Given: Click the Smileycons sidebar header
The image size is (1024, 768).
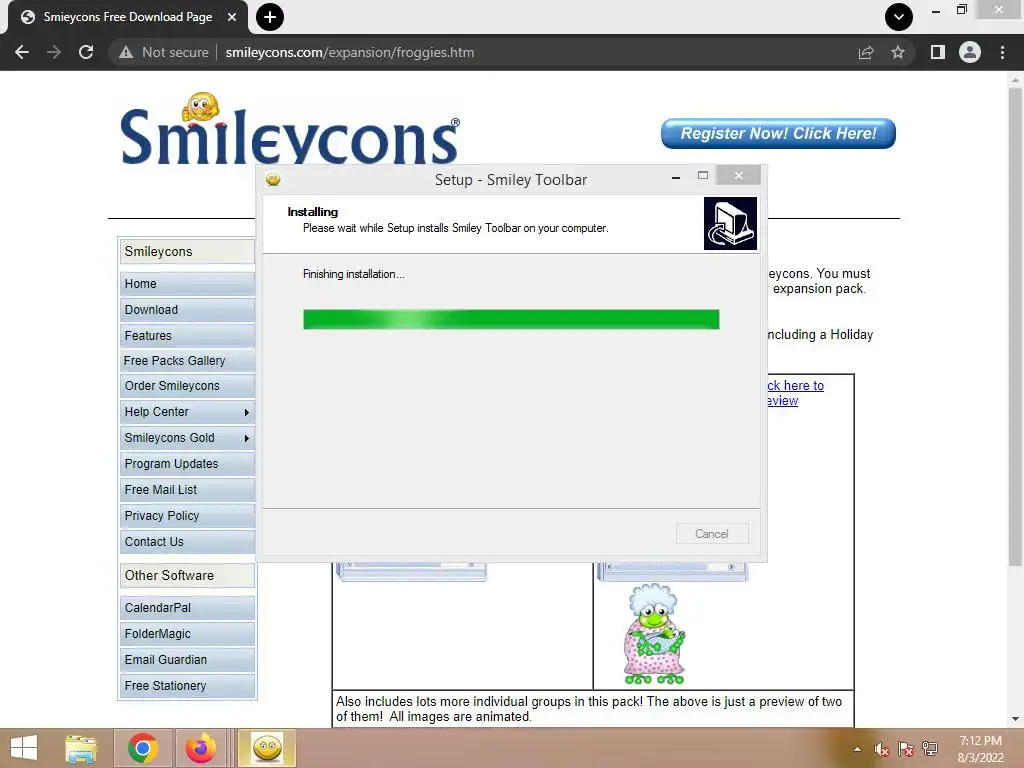Looking at the screenshot, I should tap(187, 251).
